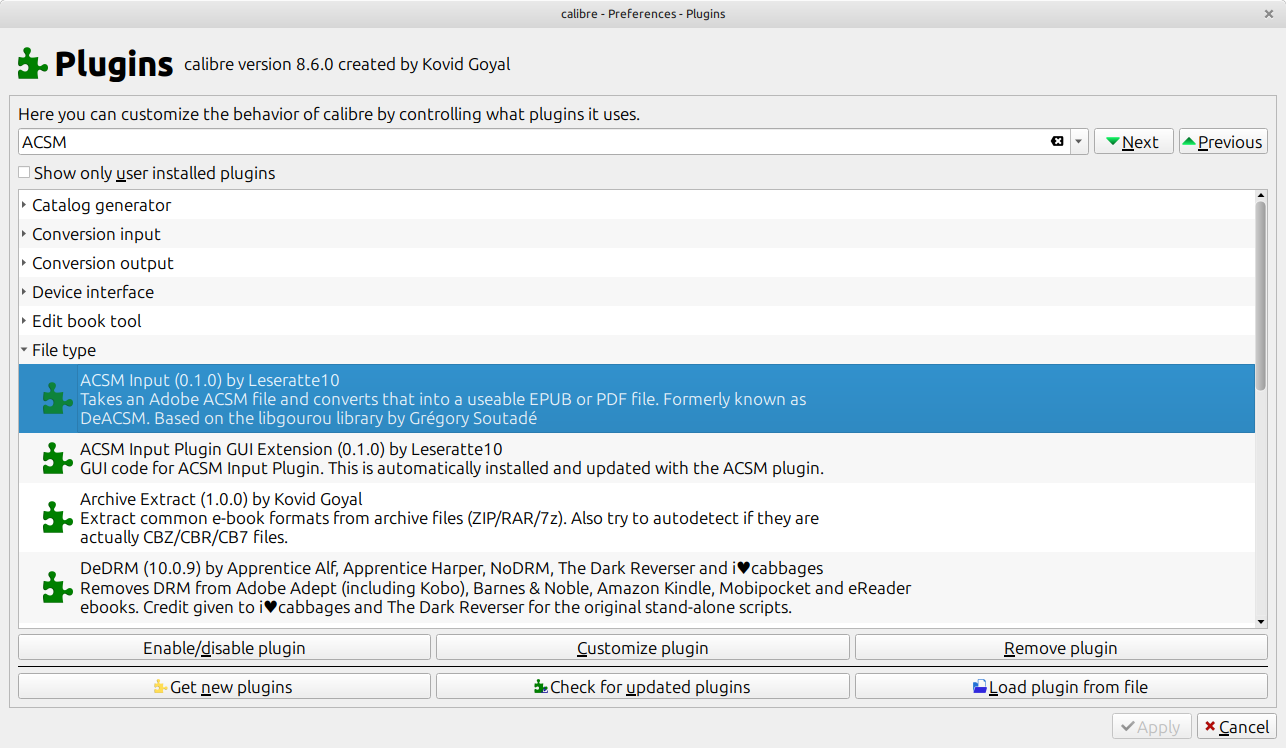
Task: Click Get new plugins button
Action: 224,687
